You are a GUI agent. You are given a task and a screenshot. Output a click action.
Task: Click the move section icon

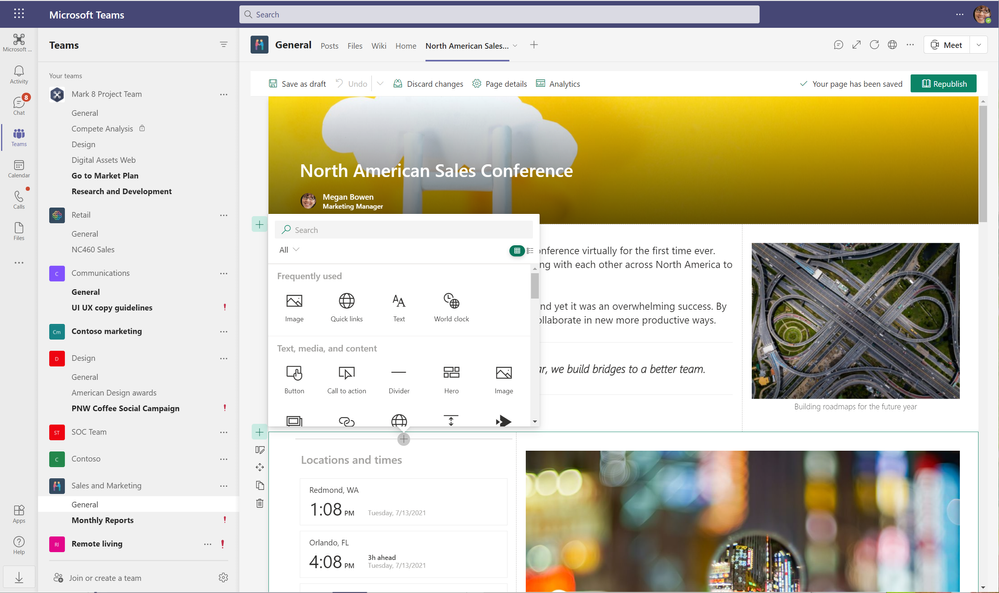(259, 467)
